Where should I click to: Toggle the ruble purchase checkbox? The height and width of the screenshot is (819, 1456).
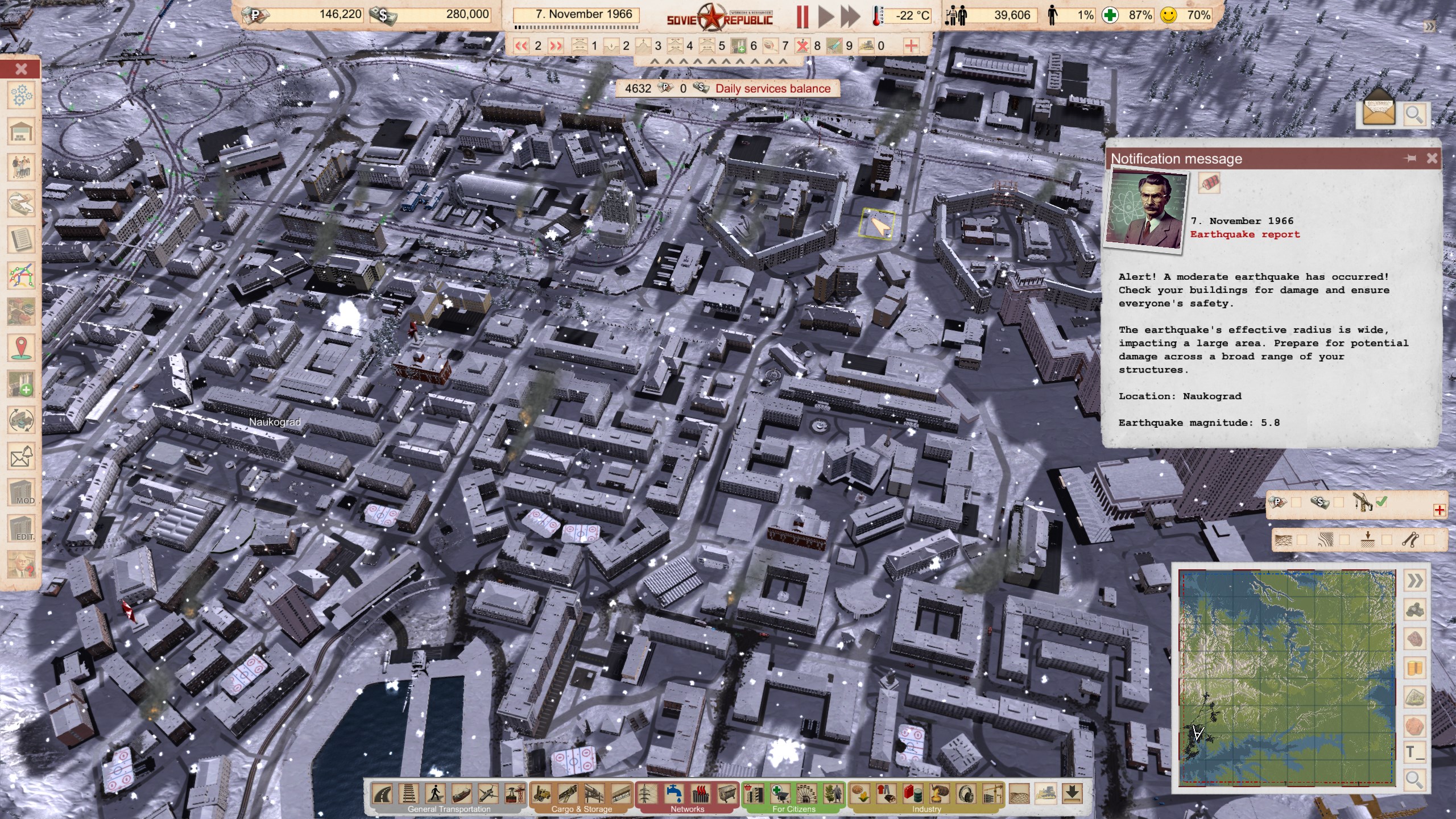pos(1296,502)
